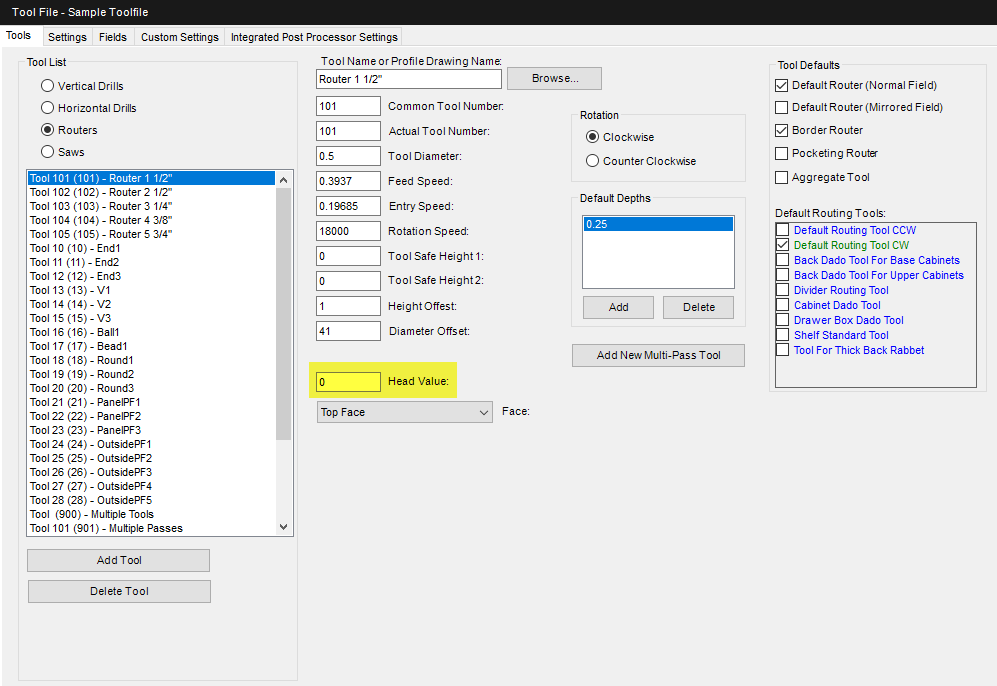Open the Face dropdown
Viewport: 997px width, 686px height.
tap(405, 412)
